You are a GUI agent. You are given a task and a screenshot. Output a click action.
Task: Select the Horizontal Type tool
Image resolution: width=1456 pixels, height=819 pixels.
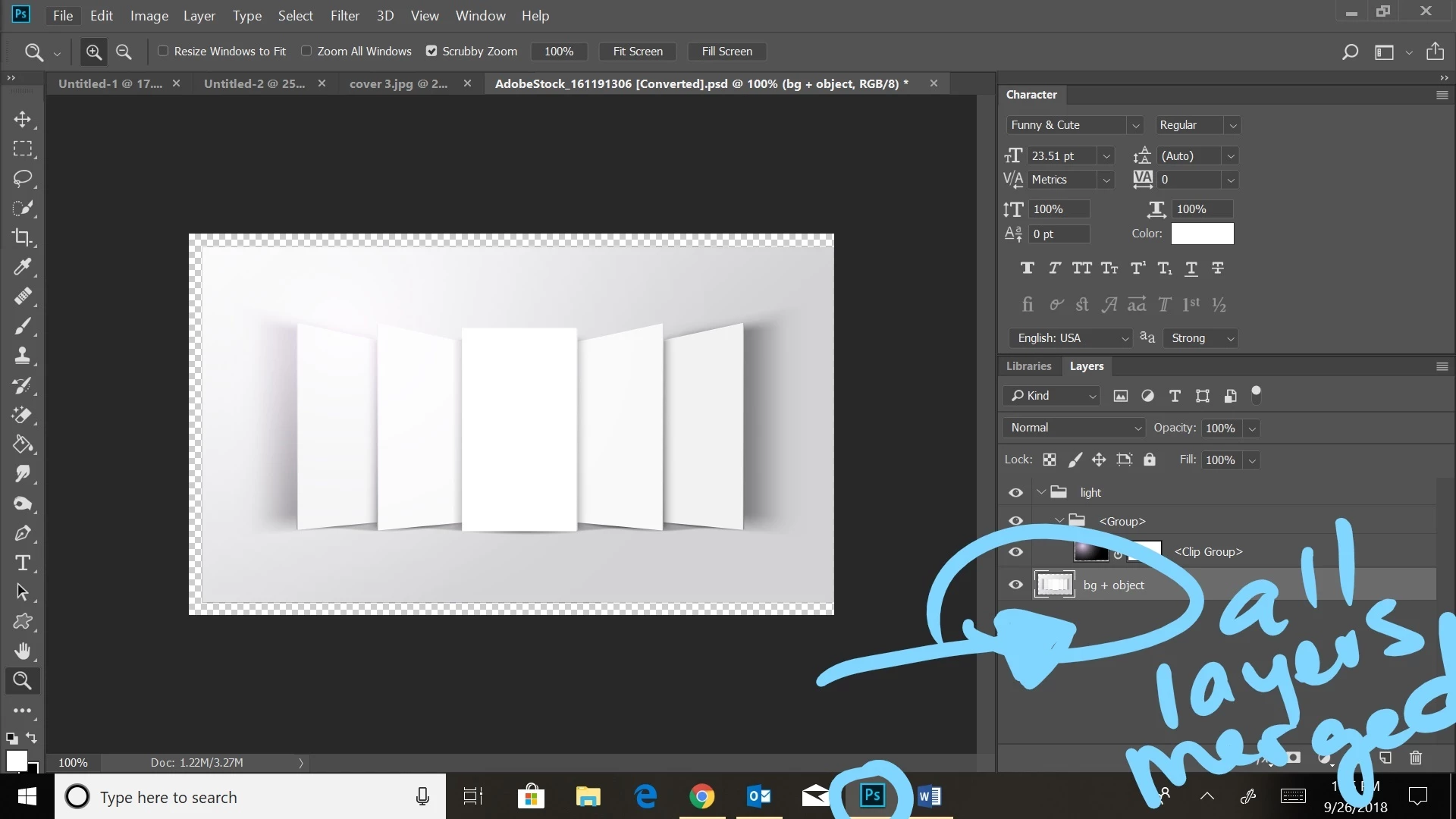pyautogui.click(x=22, y=563)
